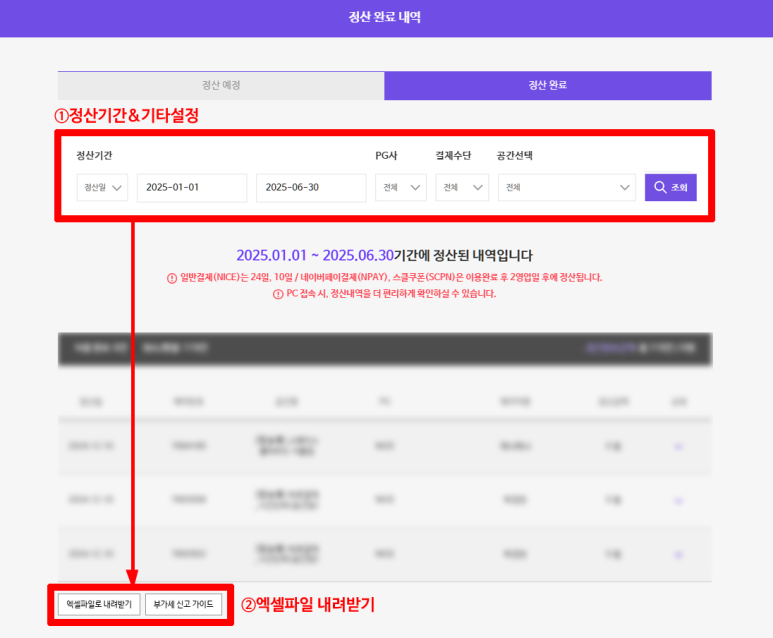This screenshot has height=638, width=773.
Task: Open the 결제수단 dropdown
Action: click(x=461, y=188)
